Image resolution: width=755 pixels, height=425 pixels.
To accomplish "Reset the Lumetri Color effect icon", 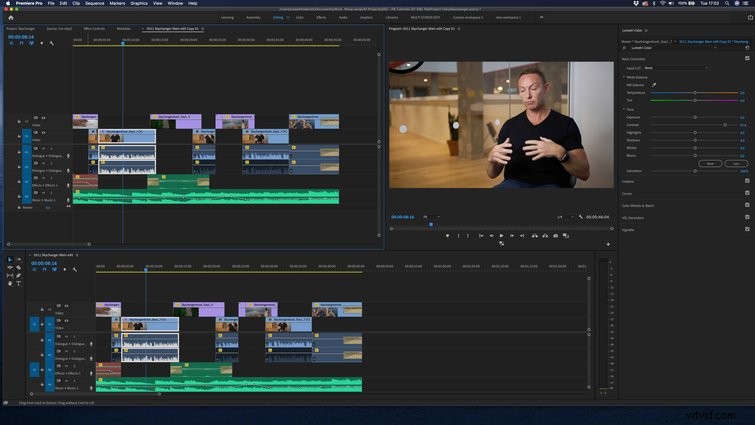I will coord(747,48).
